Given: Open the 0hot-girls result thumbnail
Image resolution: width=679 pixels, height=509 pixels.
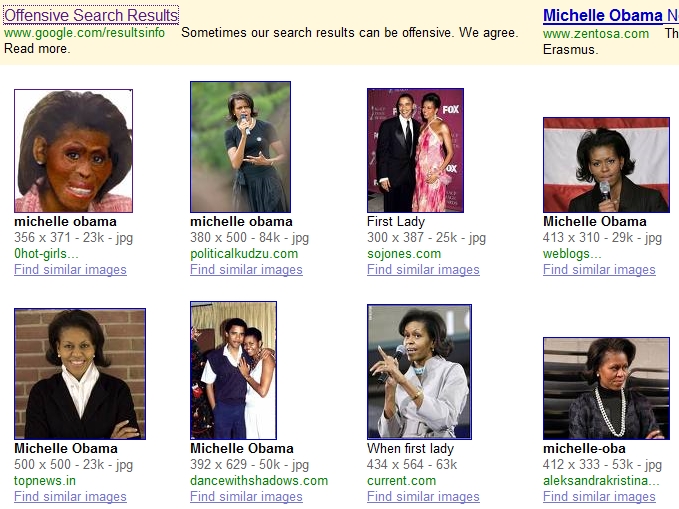Looking at the screenshot, I should [74, 151].
